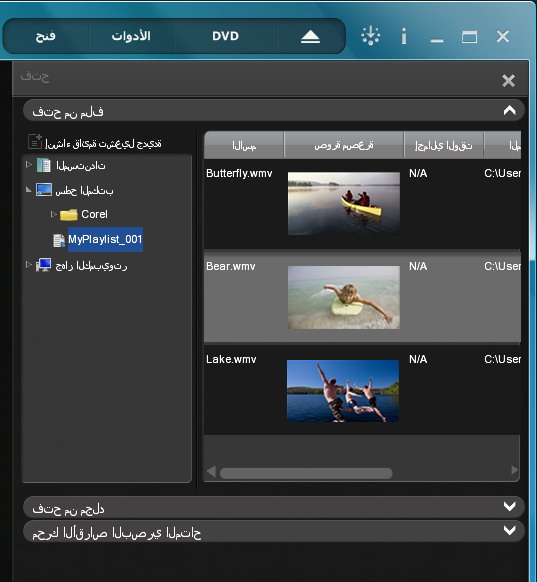This screenshot has height=582, width=537.
Task: Select the Corel folder icon
Action: [69, 215]
